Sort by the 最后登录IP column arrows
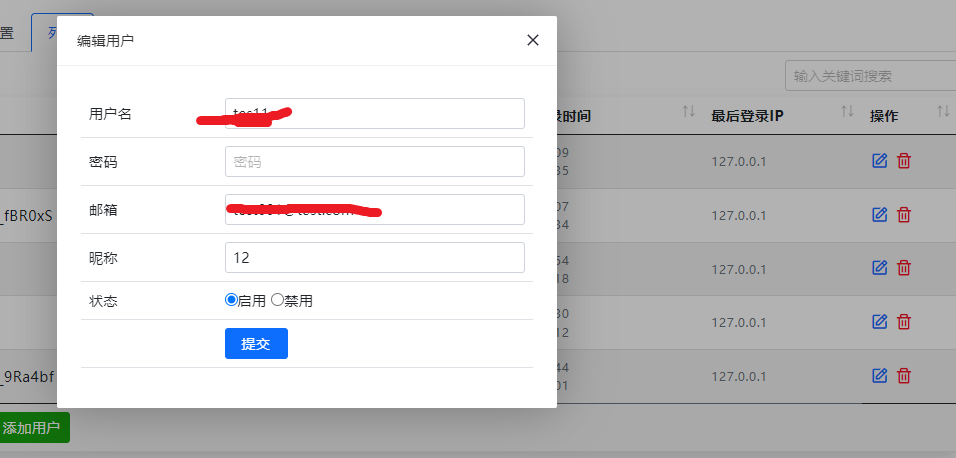This screenshot has height=458, width=956. (x=847, y=111)
